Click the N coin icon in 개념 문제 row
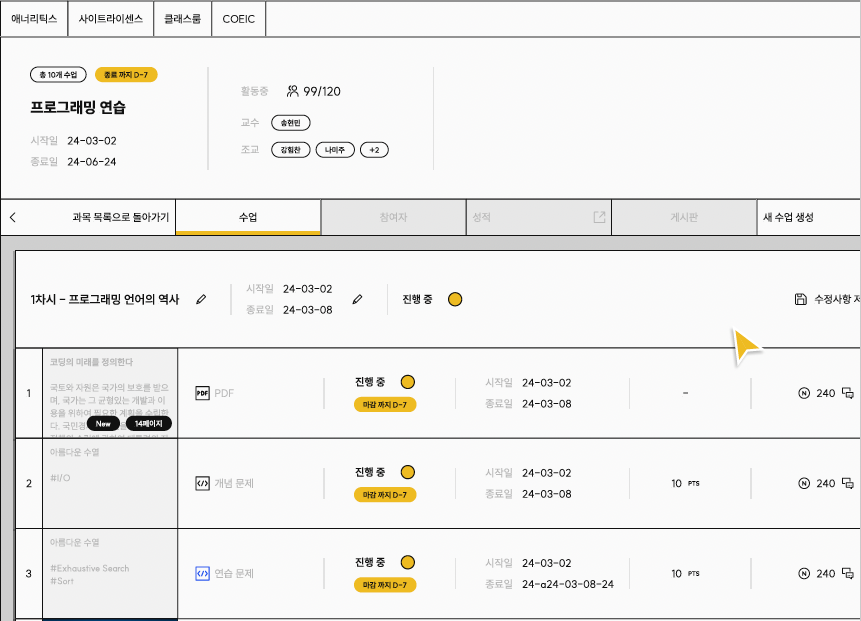 click(804, 483)
